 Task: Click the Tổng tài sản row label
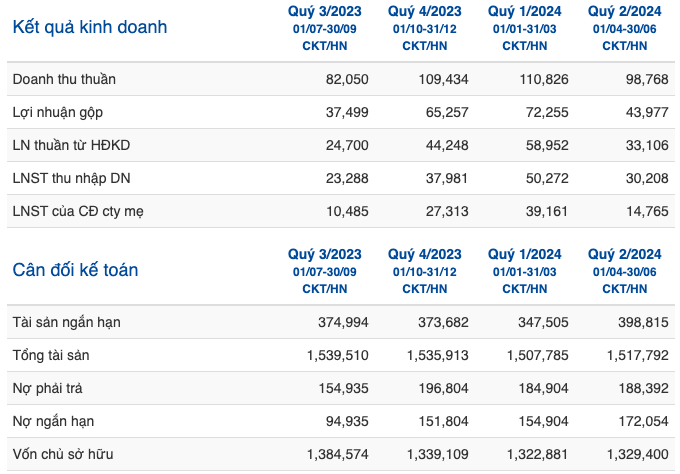click(x=51, y=355)
